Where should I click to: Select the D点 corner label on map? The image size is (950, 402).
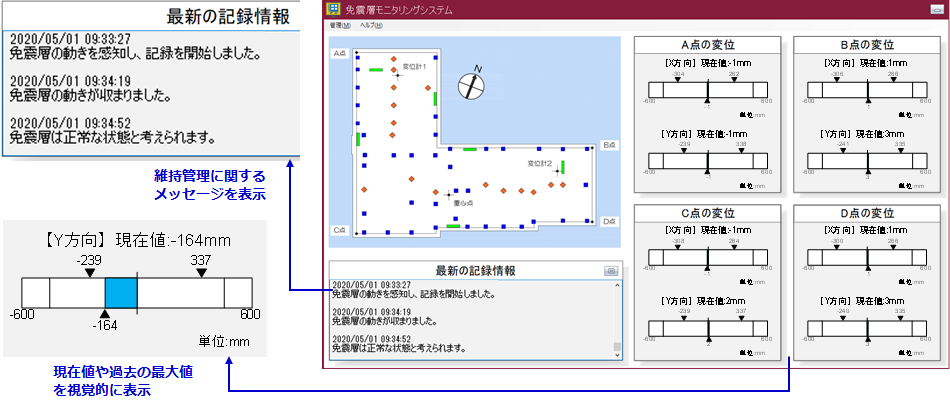pyautogui.click(x=609, y=221)
